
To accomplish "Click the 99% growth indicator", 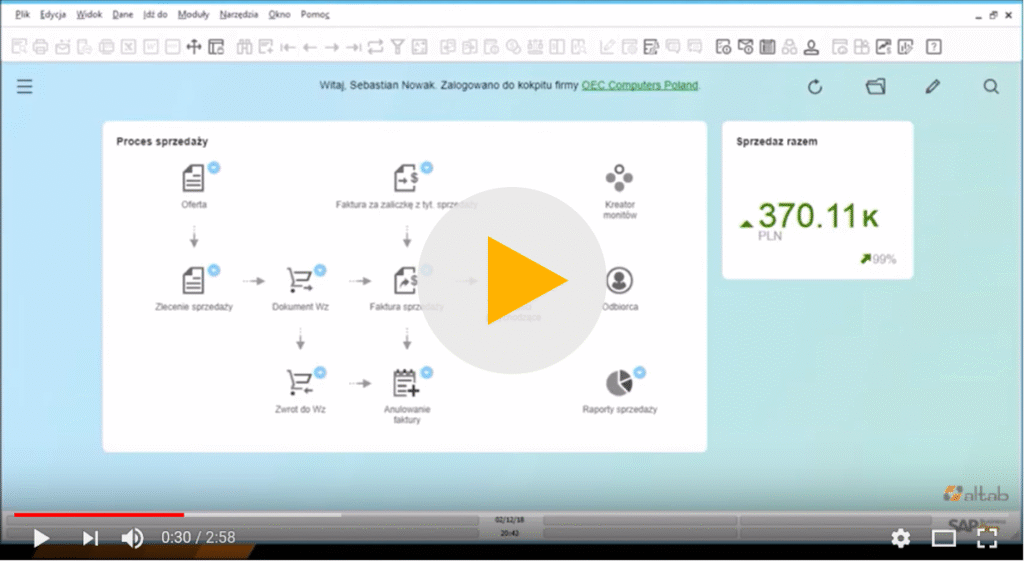I will 878,259.
